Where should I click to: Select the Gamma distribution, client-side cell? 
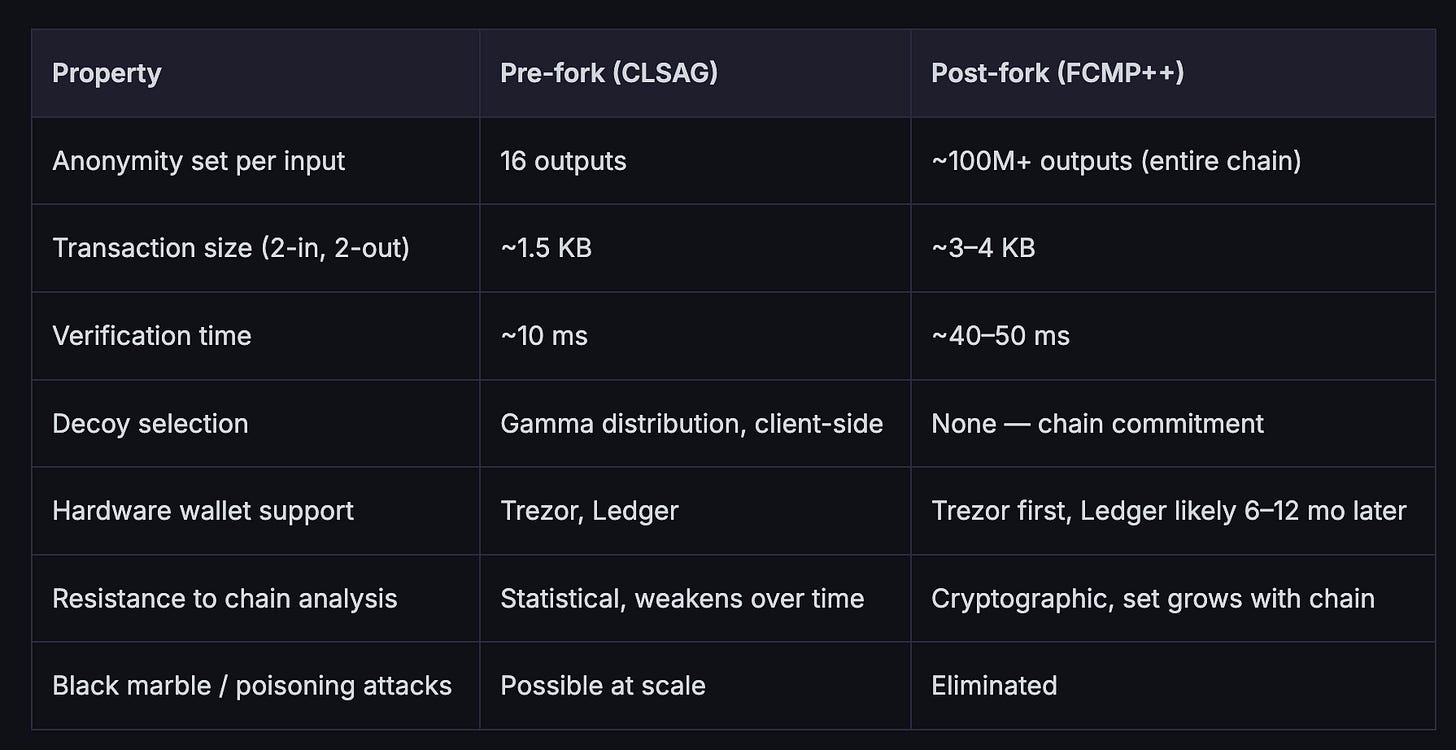click(692, 423)
